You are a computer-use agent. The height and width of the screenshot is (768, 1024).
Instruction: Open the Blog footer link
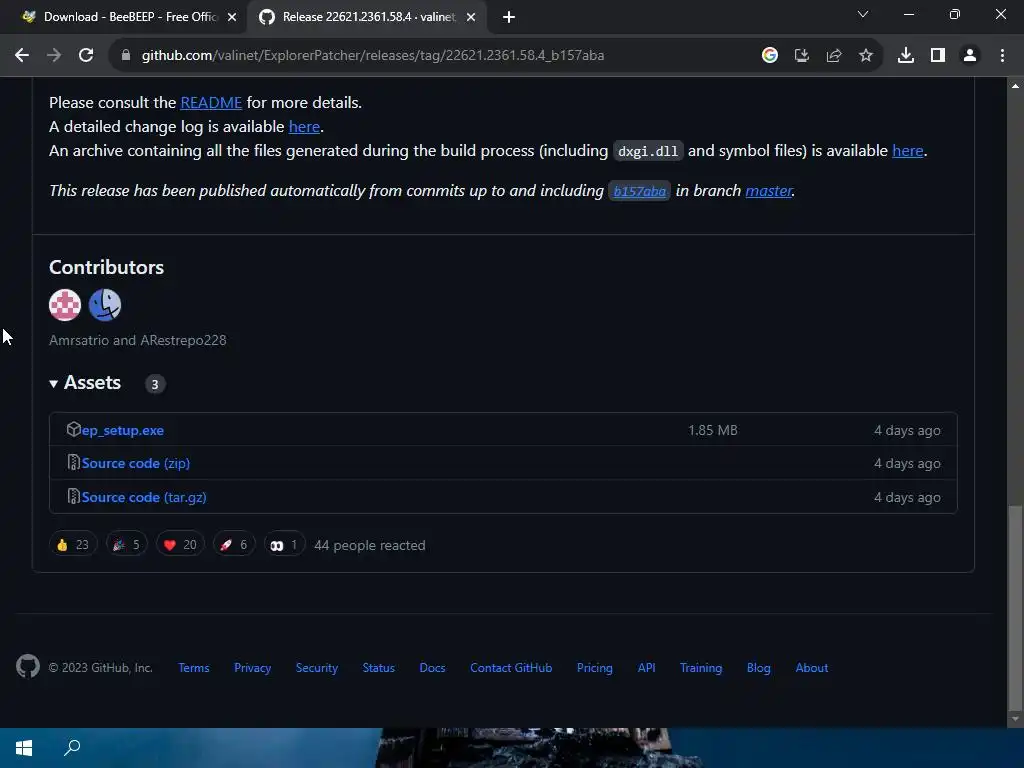[759, 668]
